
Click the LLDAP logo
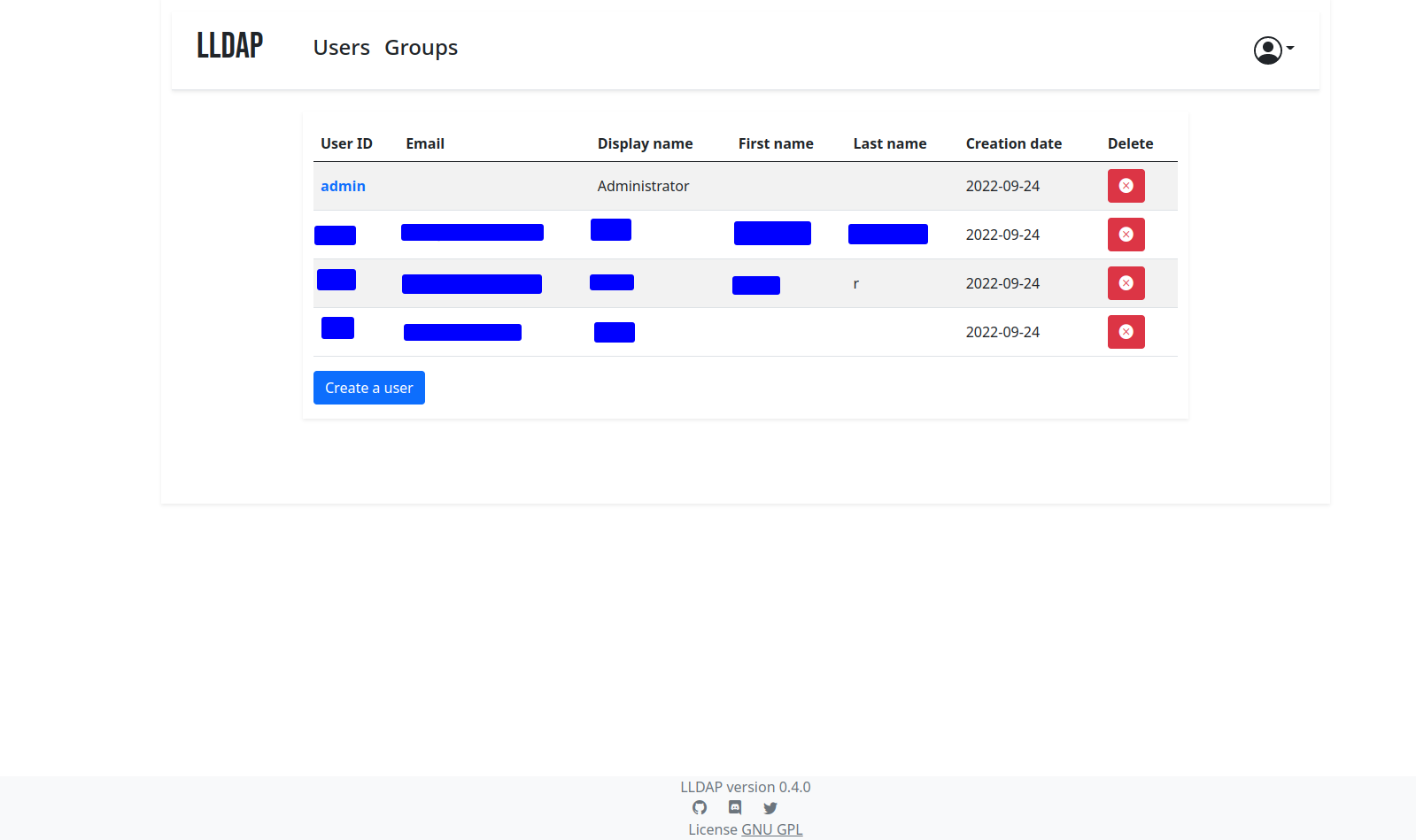pyautogui.click(x=230, y=46)
